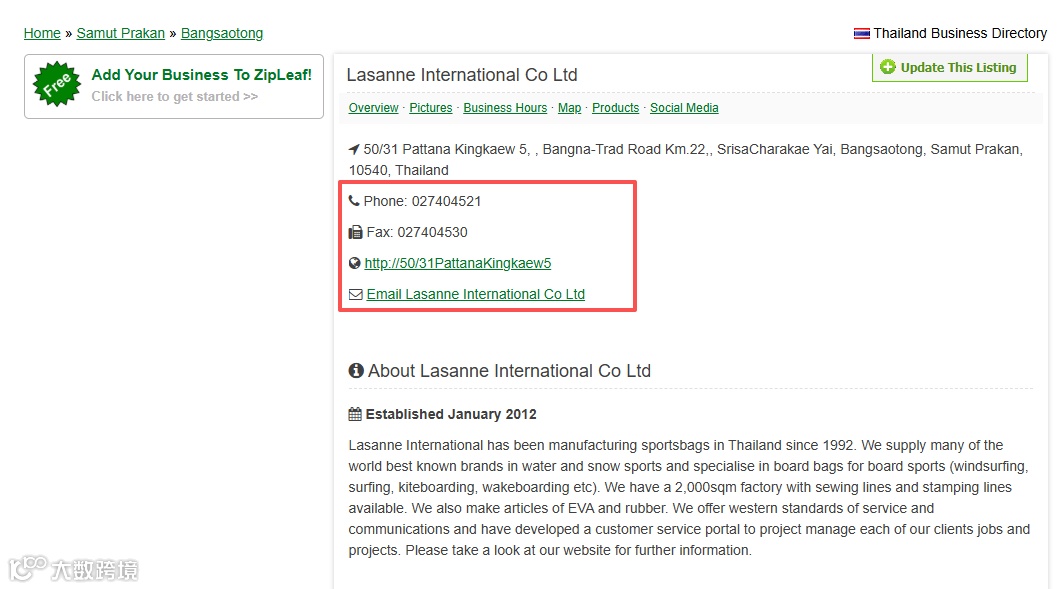Jump to the Products section
The image size is (1062, 589).
616,108
